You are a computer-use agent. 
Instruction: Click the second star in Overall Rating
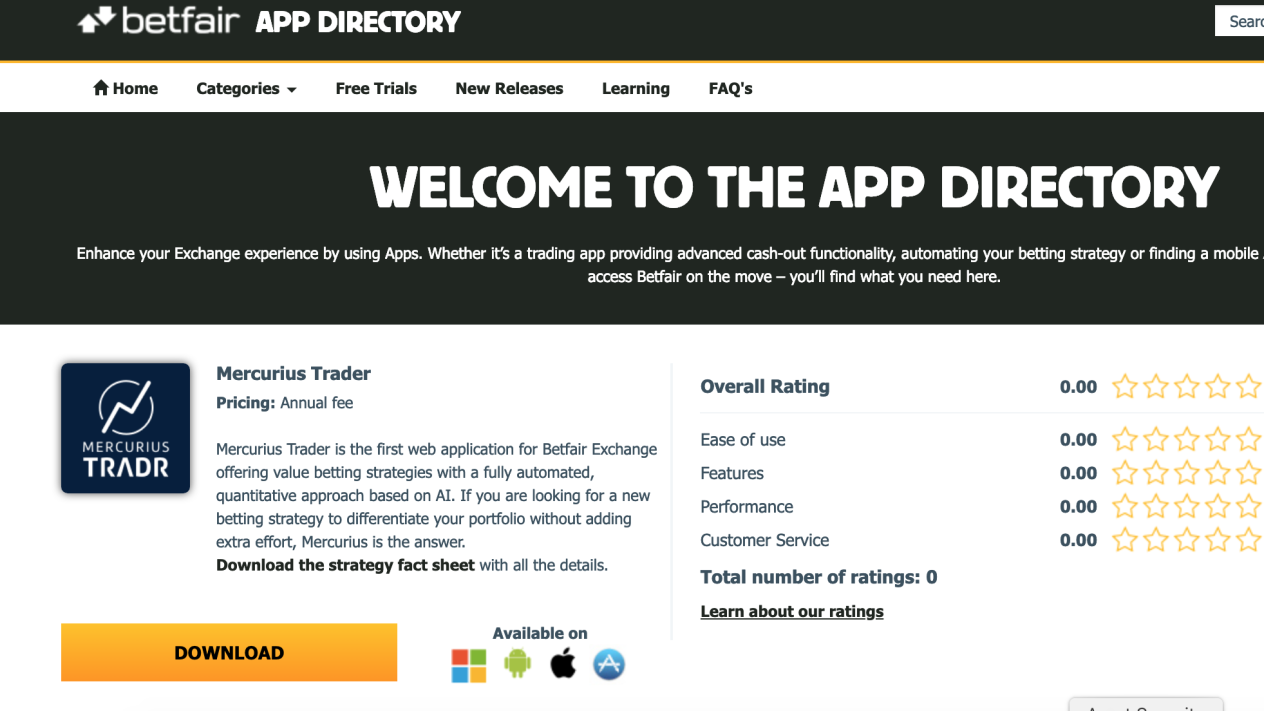(1156, 386)
